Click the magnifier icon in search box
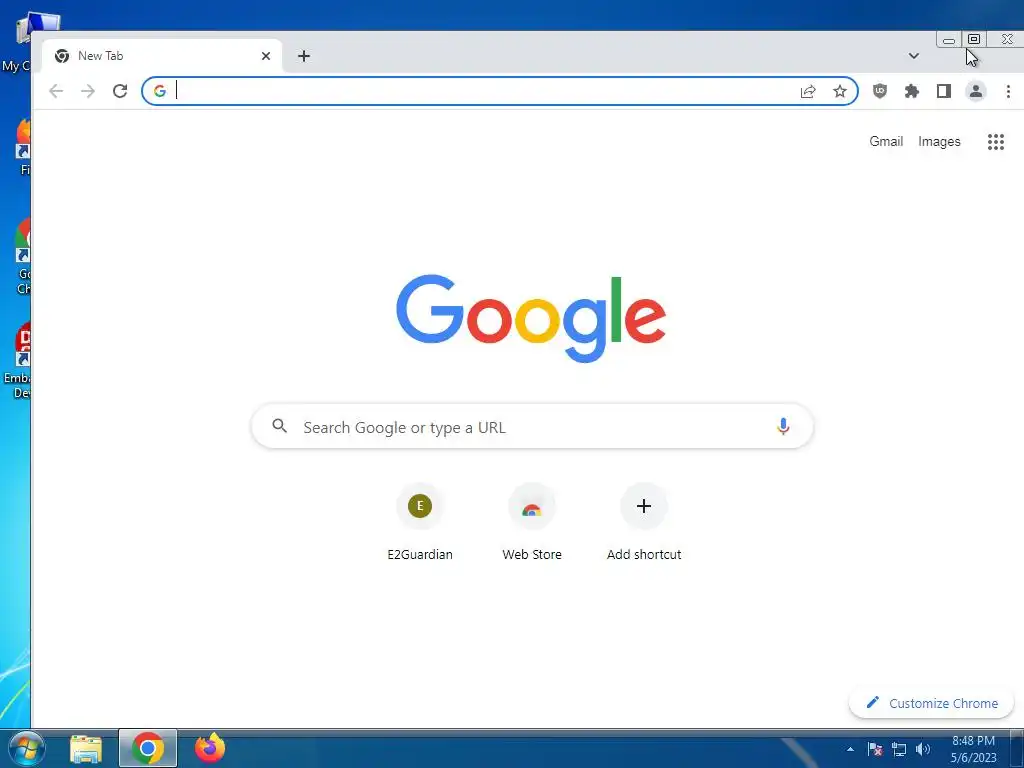Viewport: 1024px width, 768px height. (x=280, y=426)
